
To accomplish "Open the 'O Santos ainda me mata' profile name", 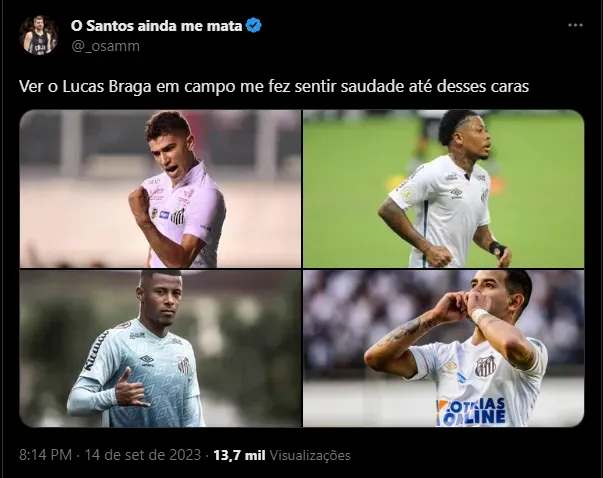I will [x=157, y=26].
